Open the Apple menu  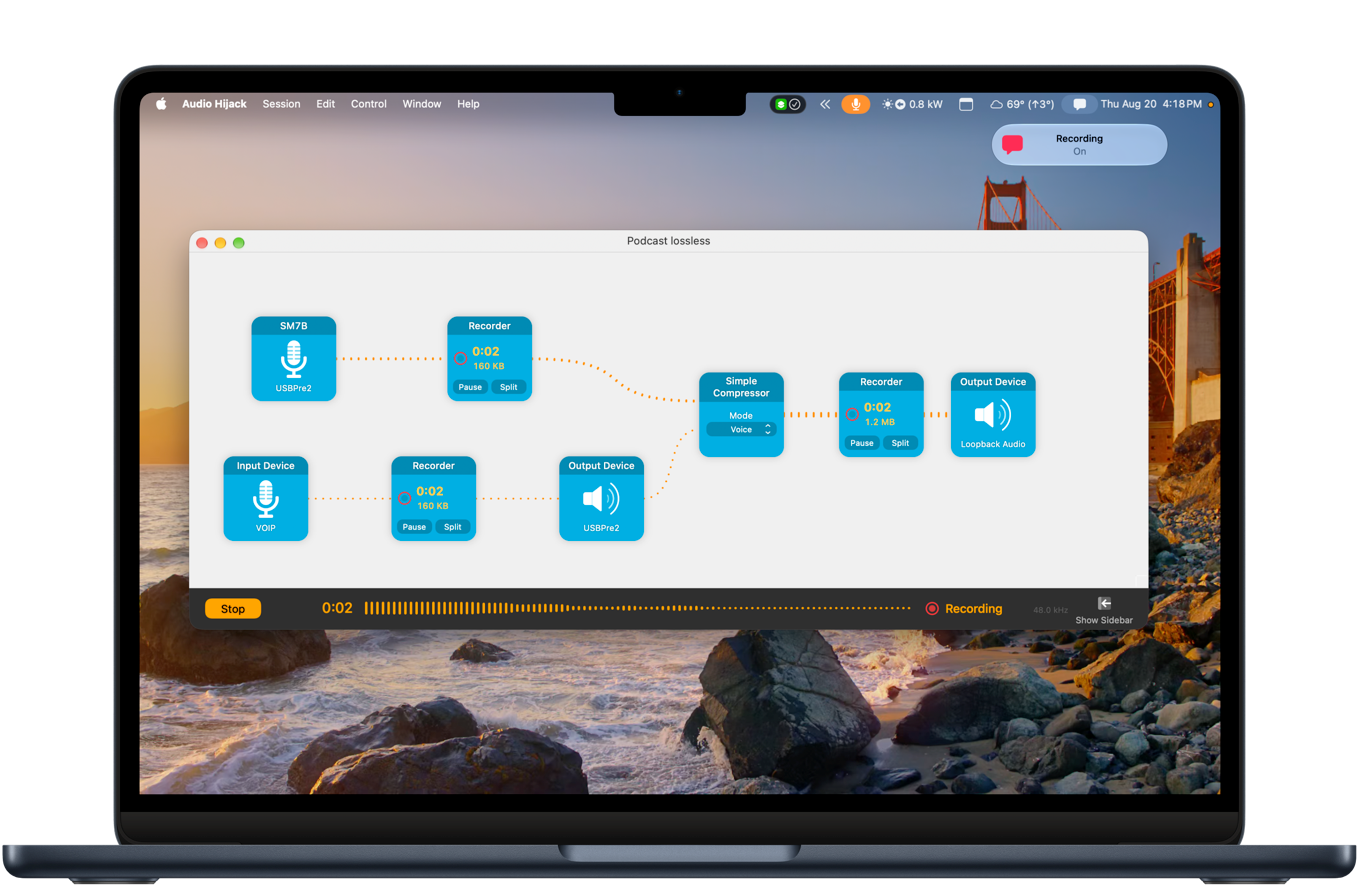coord(161,104)
